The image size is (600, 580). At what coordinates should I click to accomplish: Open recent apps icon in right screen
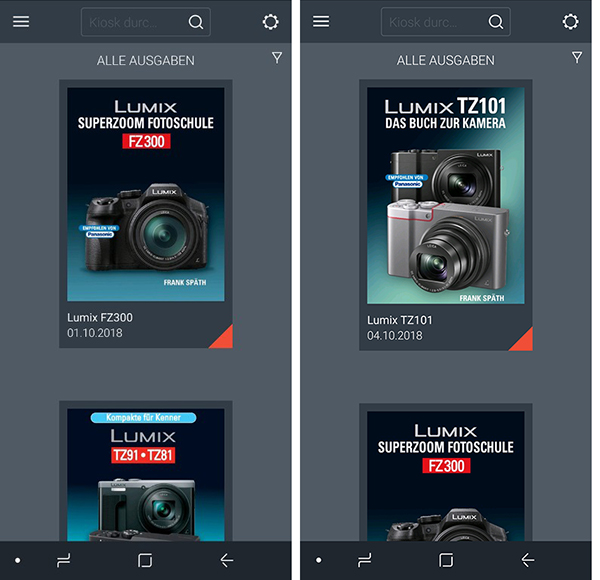tap(364, 560)
